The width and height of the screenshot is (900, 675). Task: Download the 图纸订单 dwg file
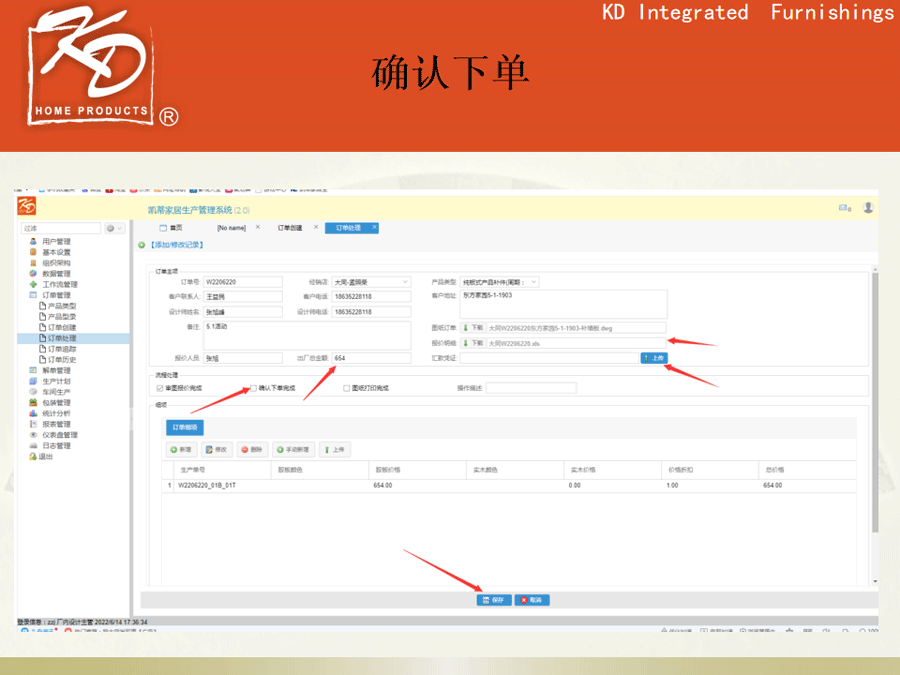(x=472, y=327)
